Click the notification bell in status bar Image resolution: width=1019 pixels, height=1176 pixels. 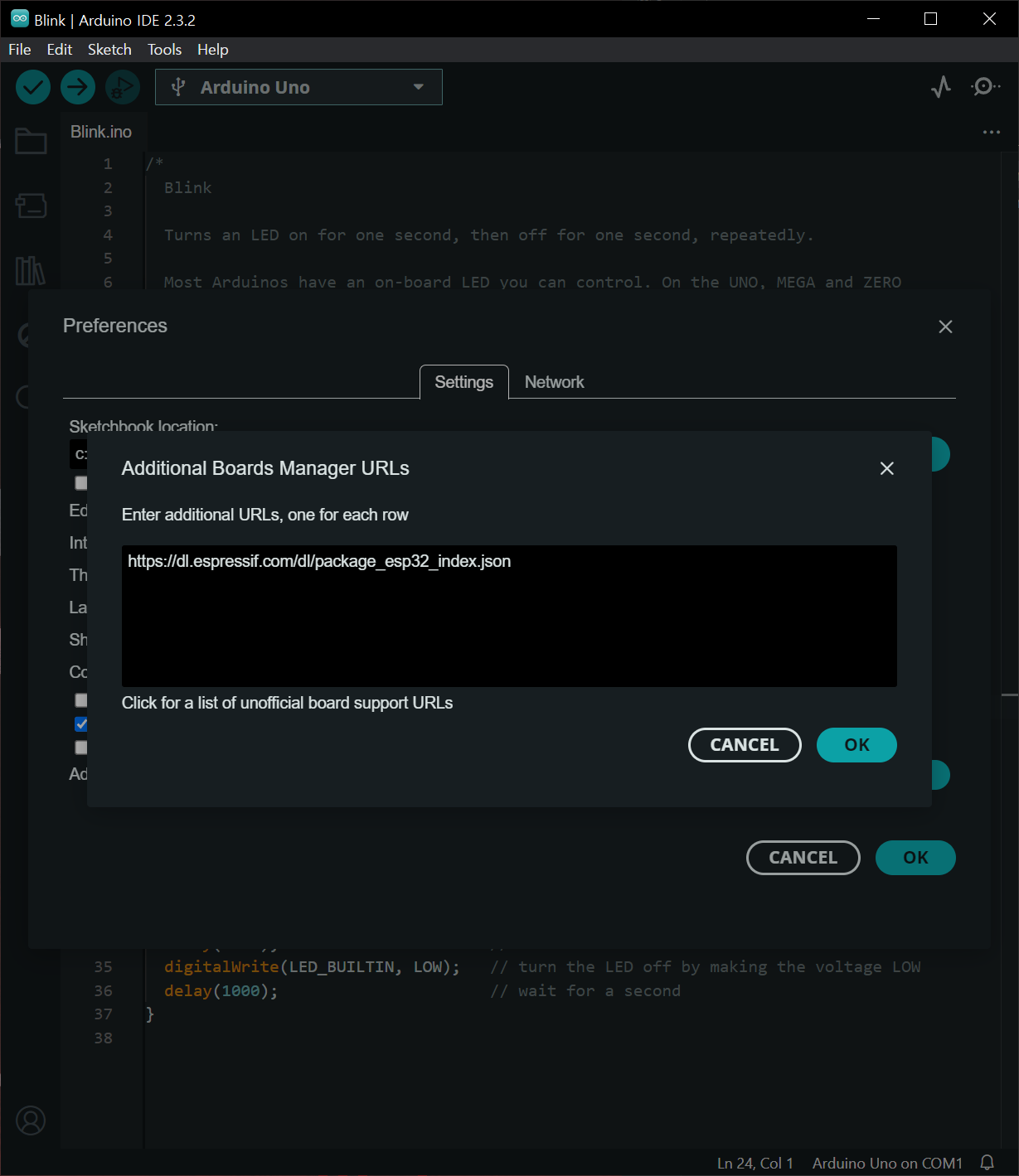[987, 1163]
